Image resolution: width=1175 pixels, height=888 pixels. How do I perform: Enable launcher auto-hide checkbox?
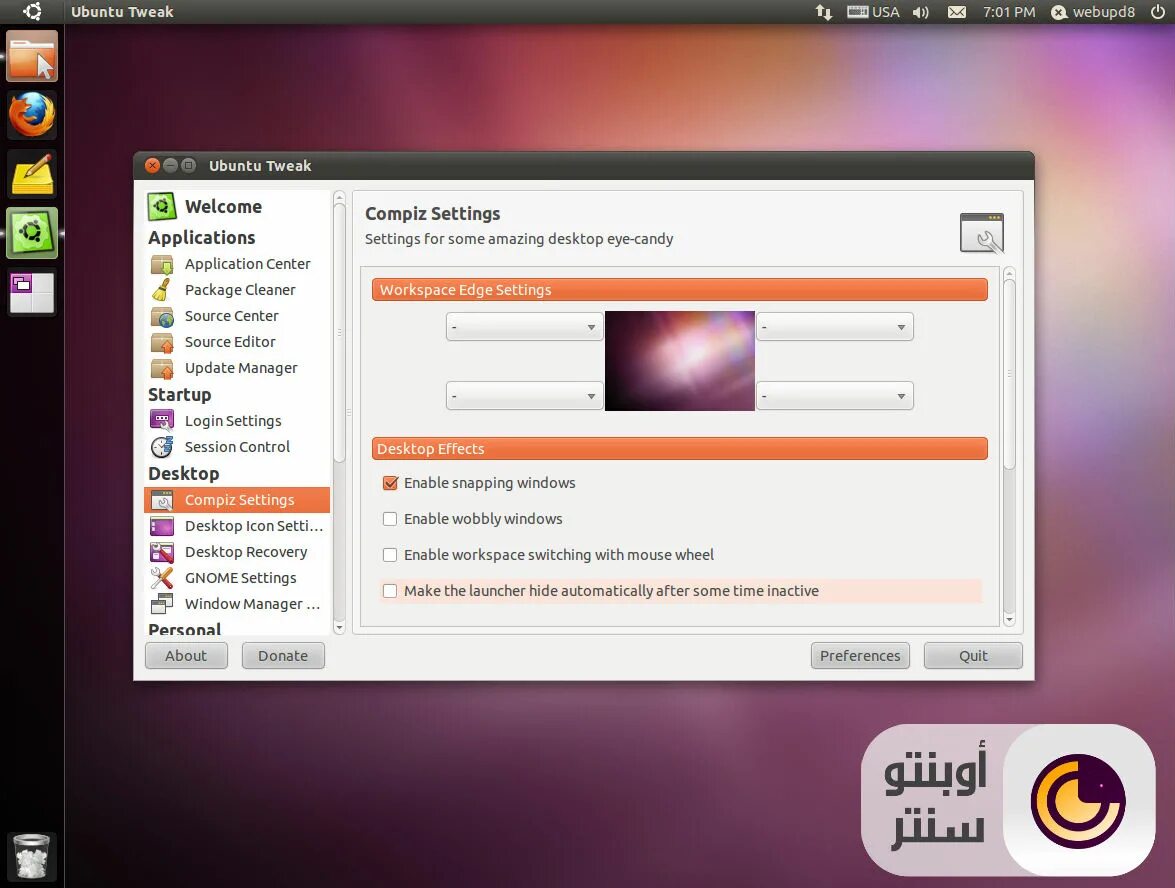pos(390,591)
